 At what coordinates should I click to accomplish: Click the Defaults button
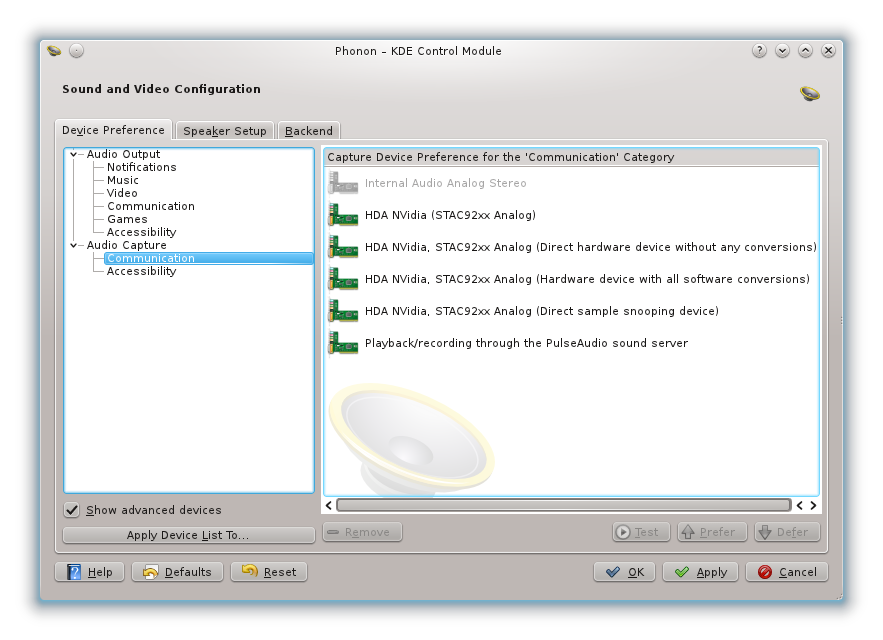[178, 572]
